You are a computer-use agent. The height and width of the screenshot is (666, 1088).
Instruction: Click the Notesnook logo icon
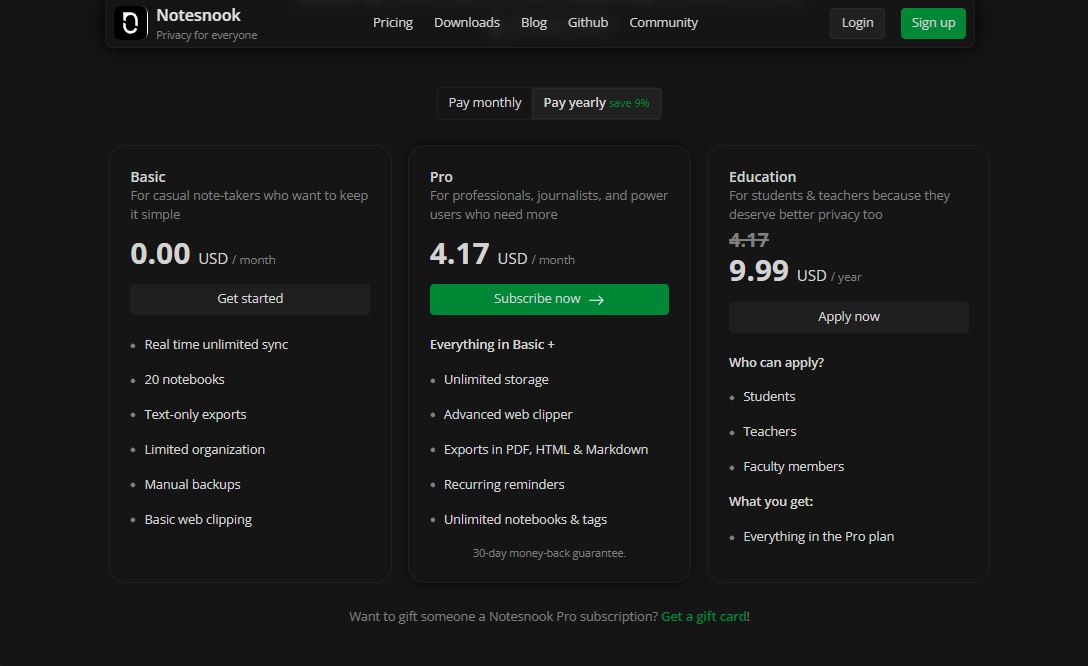coord(131,23)
